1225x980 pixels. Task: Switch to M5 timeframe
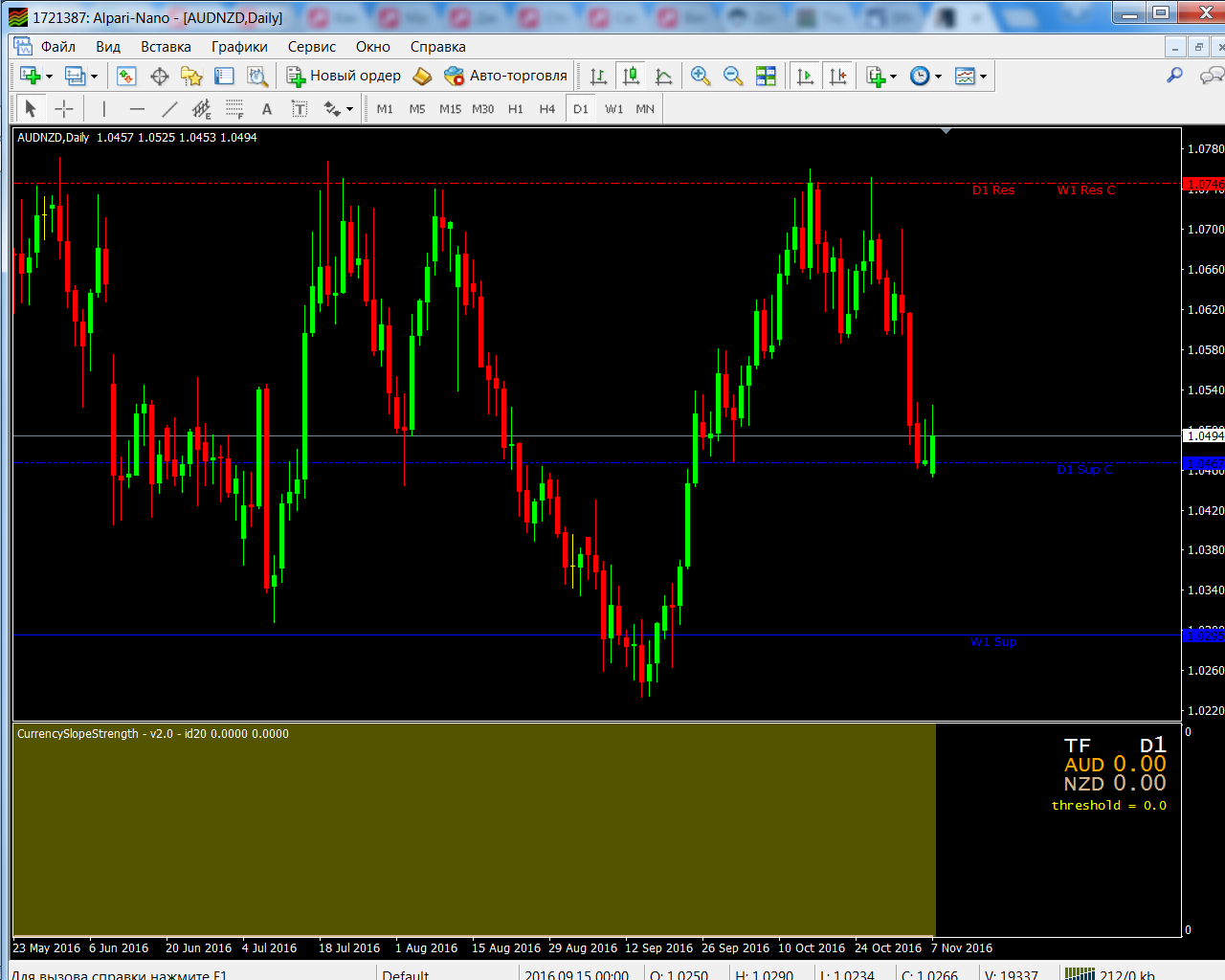coord(417,109)
